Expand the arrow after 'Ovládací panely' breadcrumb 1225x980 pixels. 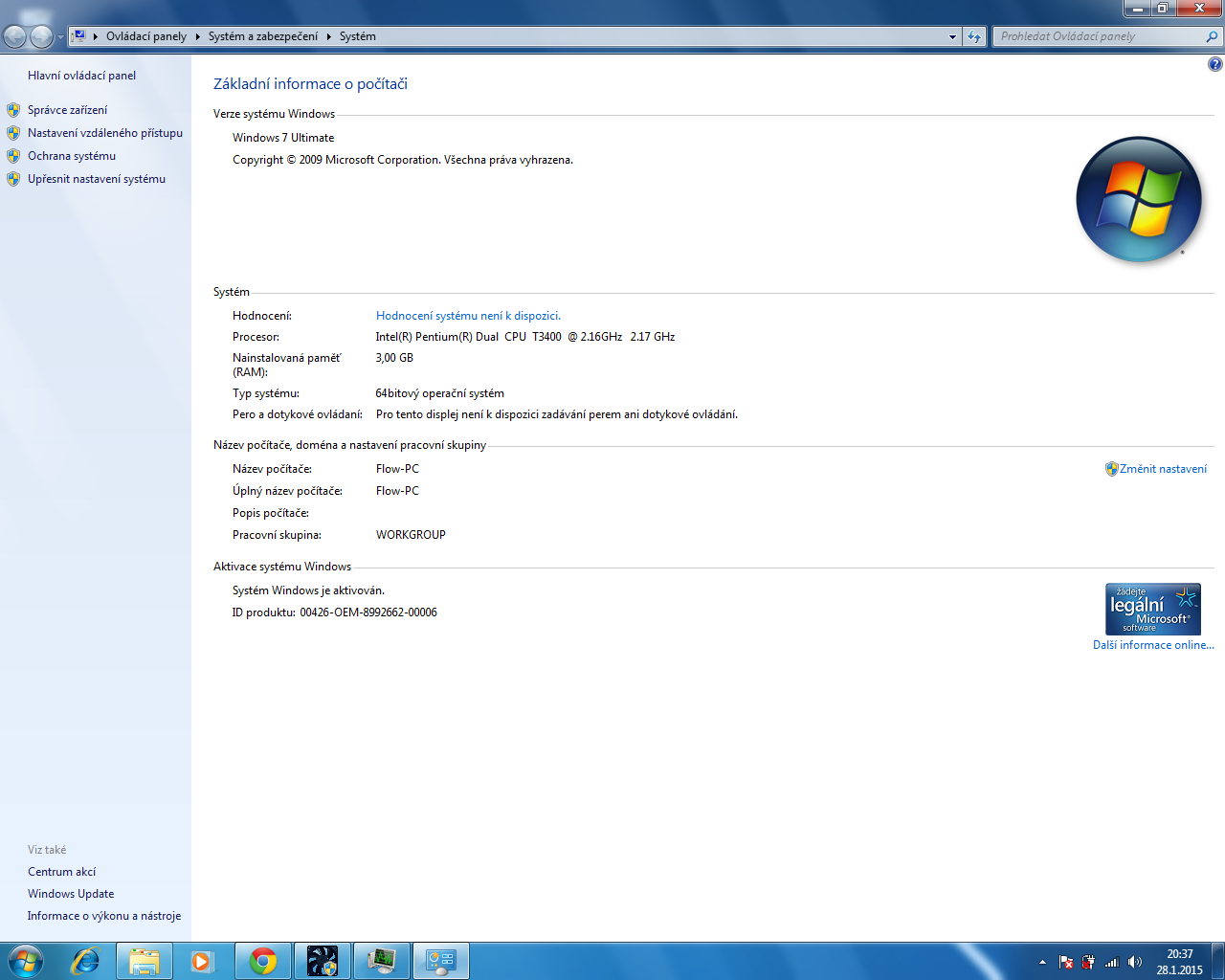pyautogui.click(x=198, y=36)
